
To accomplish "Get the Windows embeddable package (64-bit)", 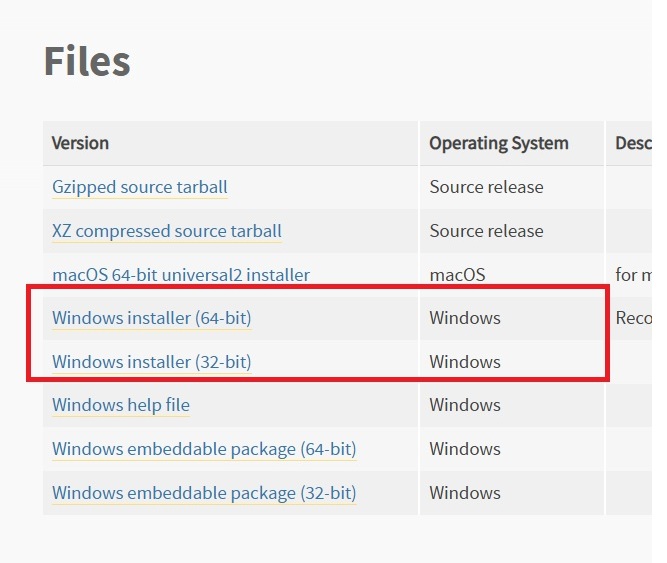I will [204, 449].
